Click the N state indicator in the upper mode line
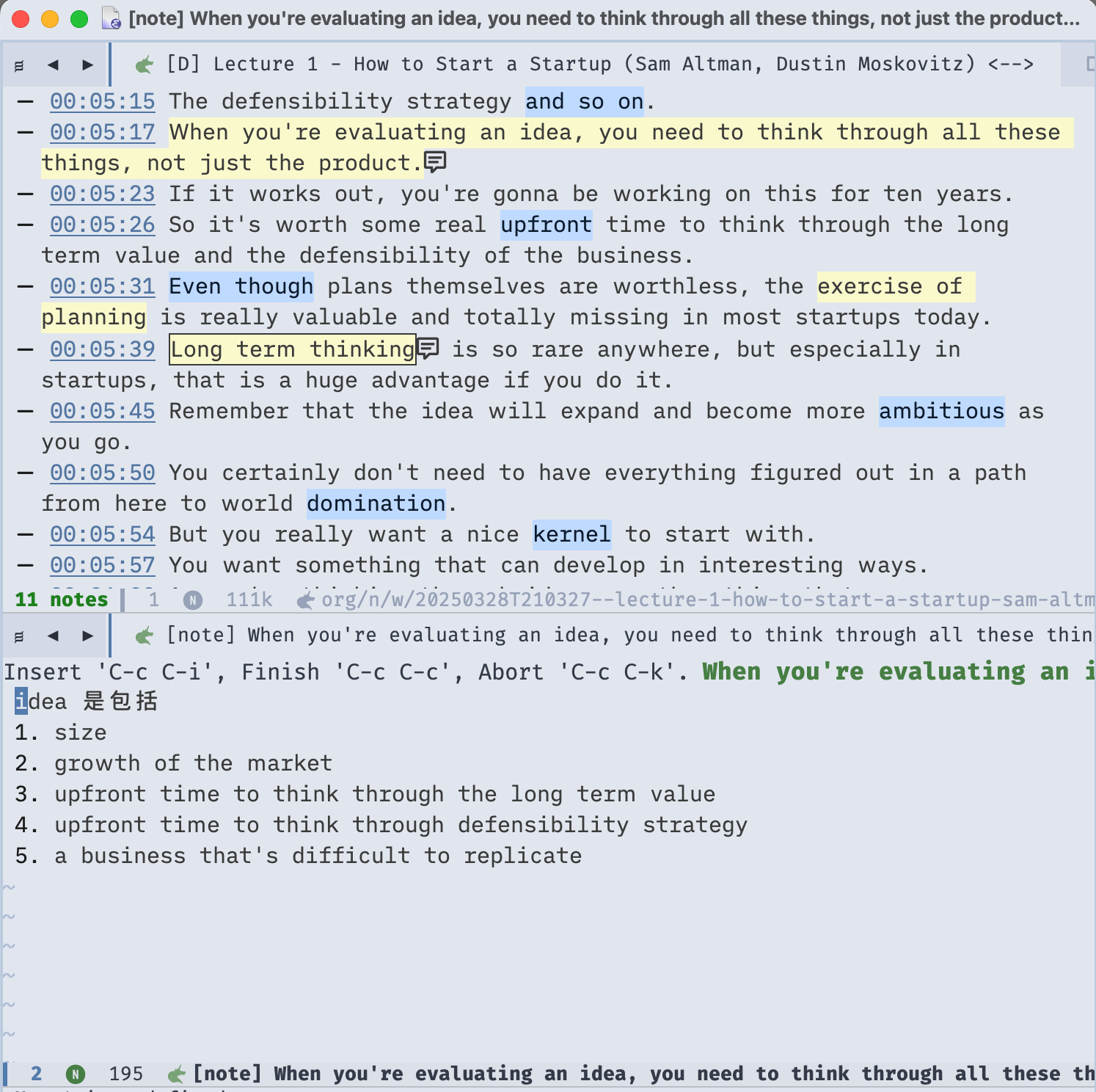 (192, 600)
